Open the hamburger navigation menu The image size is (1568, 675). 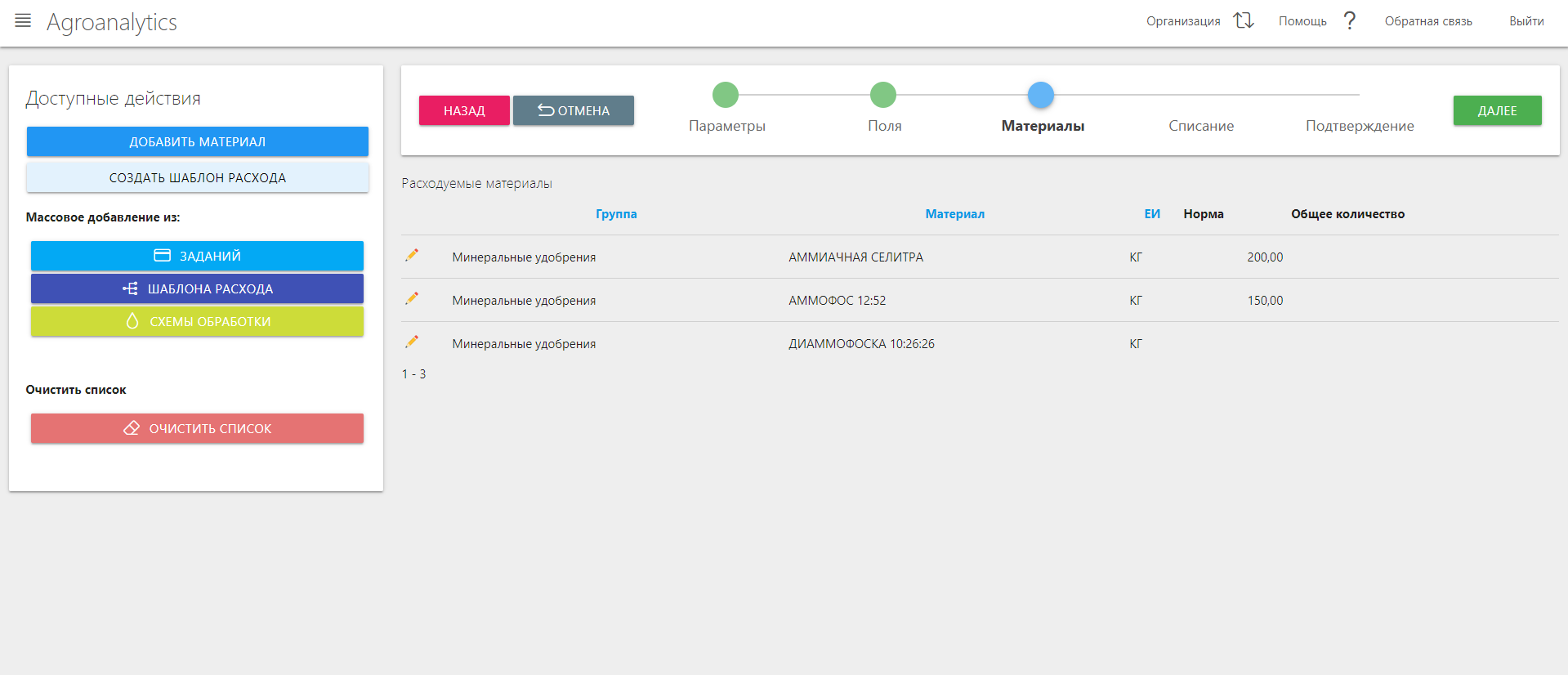click(x=23, y=21)
